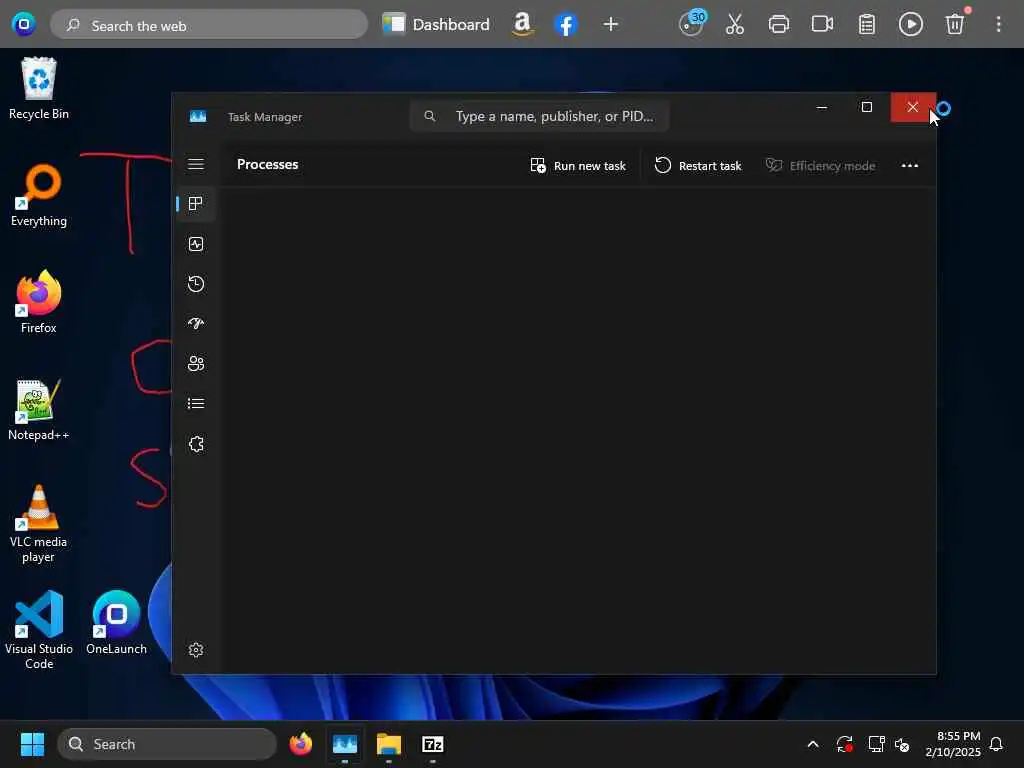
Task: Maximize the Task Manager window
Action: tap(867, 107)
